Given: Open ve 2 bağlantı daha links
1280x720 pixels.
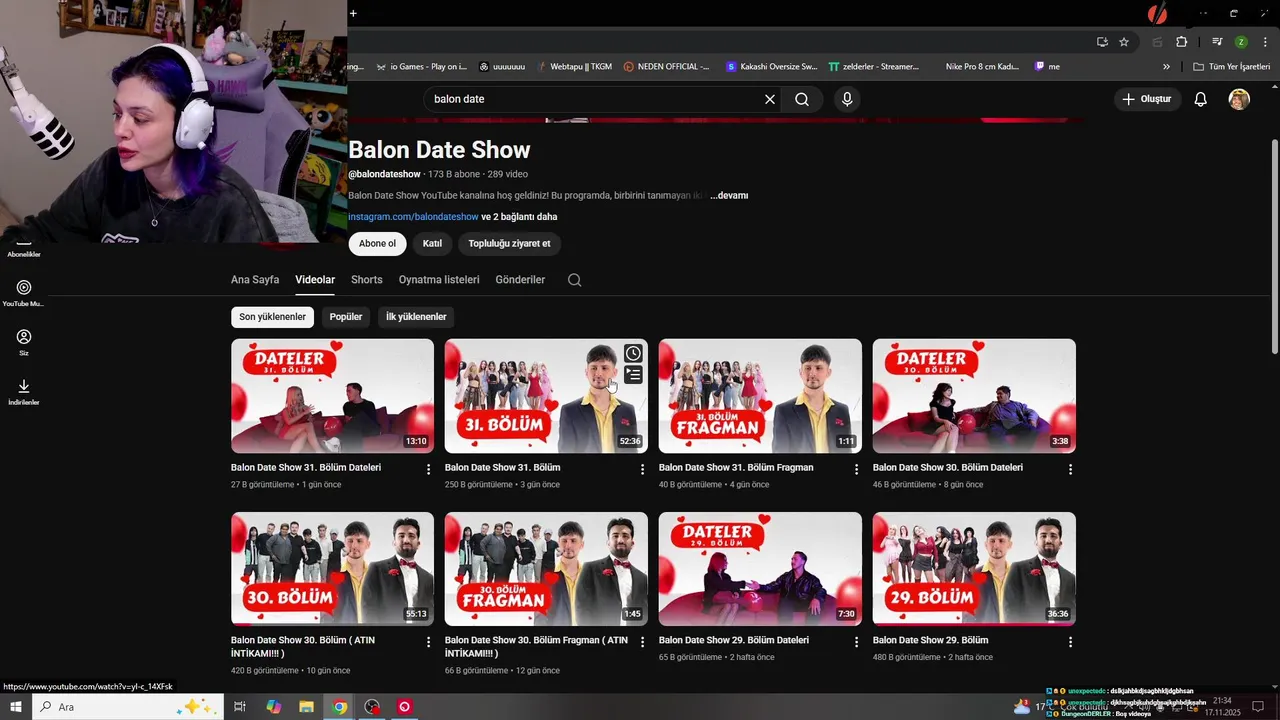Looking at the screenshot, I should (519, 217).
